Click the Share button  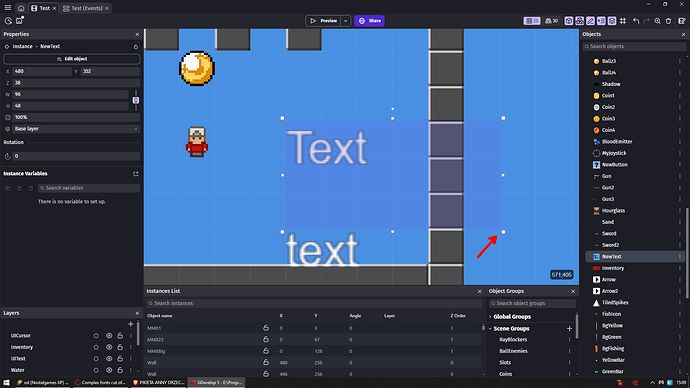[369, 21]
